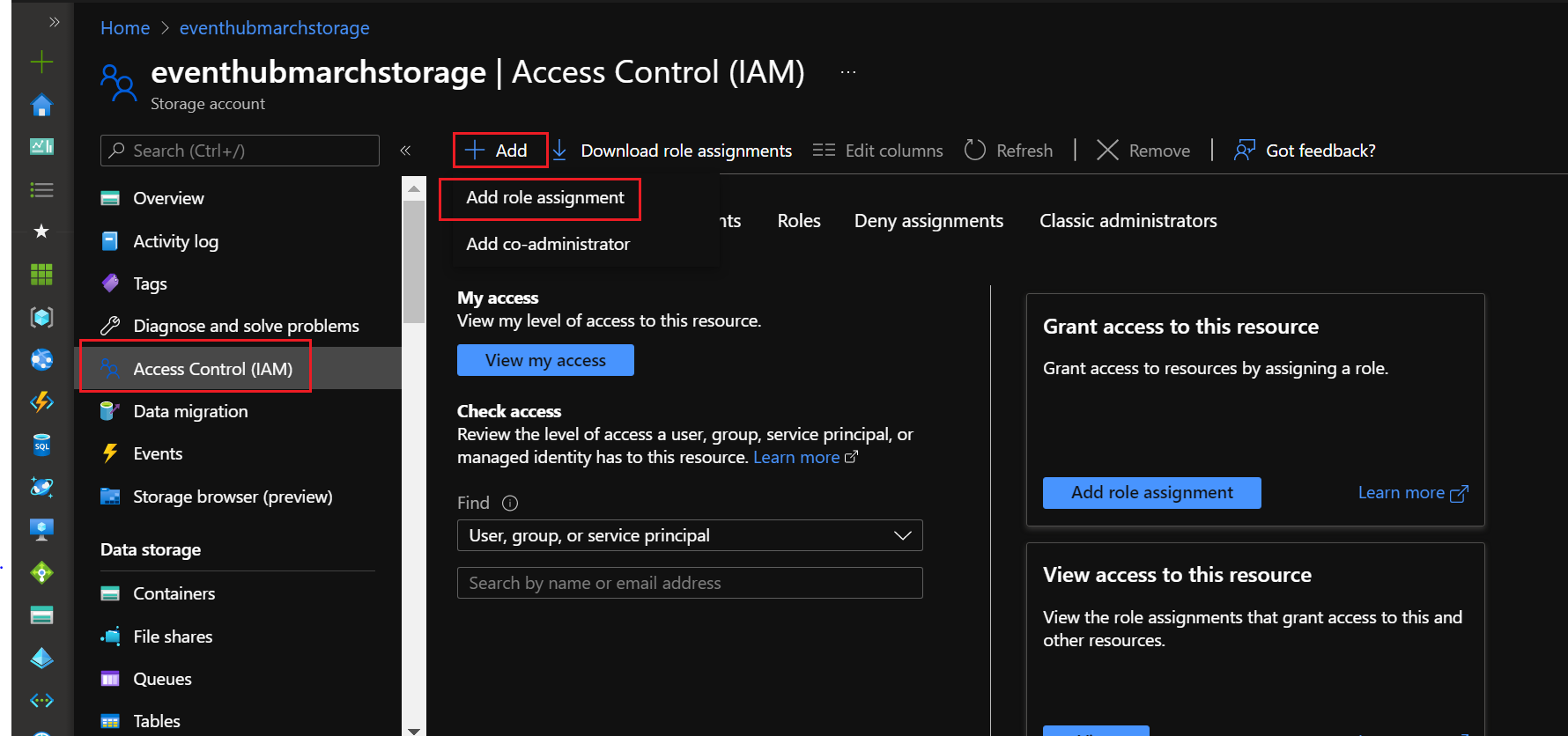
Task: Select Add role assignment menu entry
Action: (544, 198)
